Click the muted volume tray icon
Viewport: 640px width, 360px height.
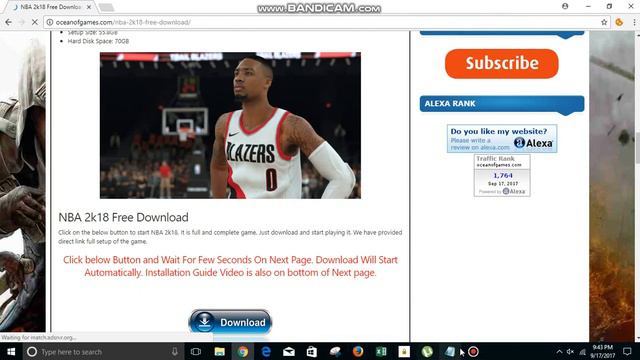click(571, 351)
